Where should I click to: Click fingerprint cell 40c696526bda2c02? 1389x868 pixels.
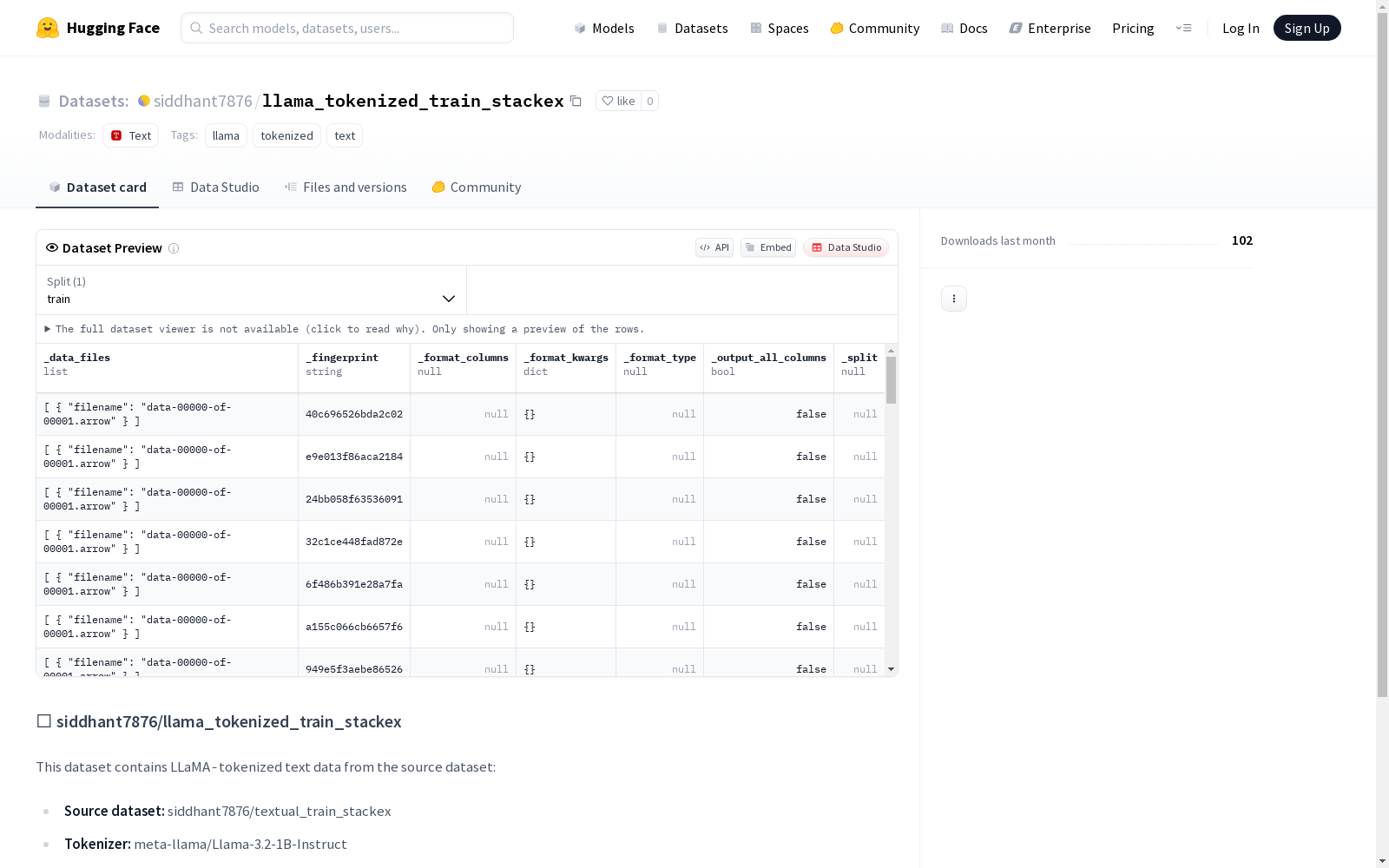pos(354,414)
